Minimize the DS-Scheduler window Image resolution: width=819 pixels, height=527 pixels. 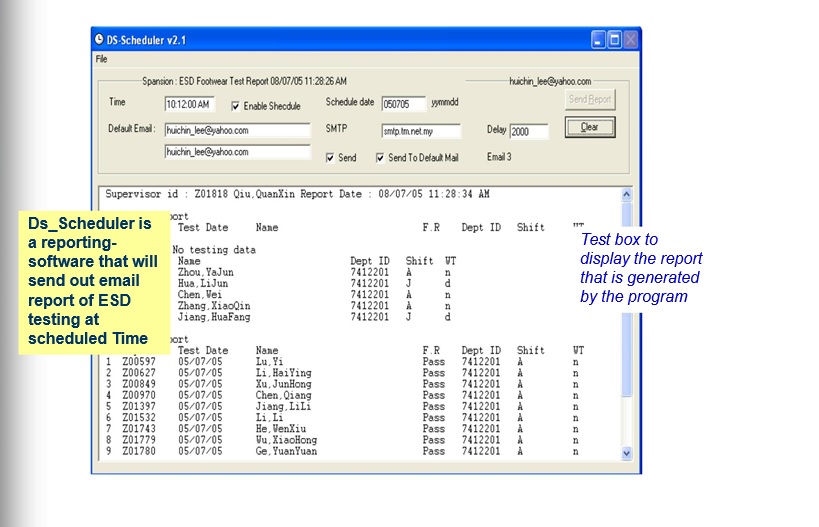pyautogui.click(x=598, y=40)
